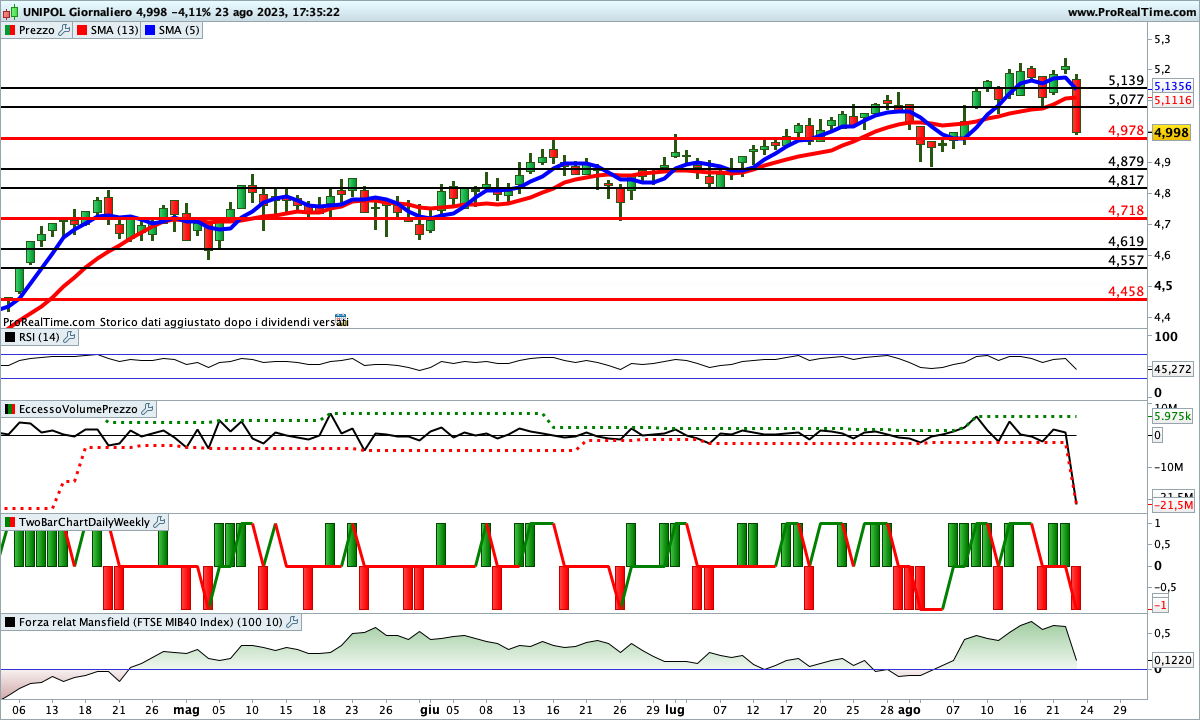Open the Forza relat Mansfield settings wrench

(292, 622)
